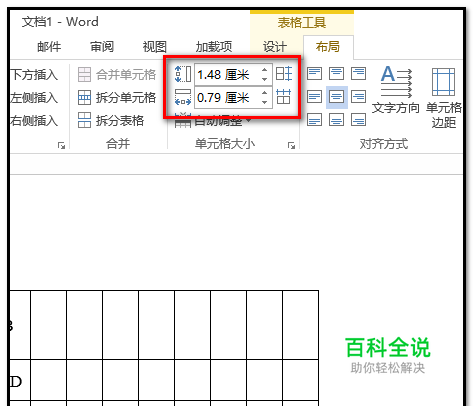Align cell text bottom center
Viewport: 473px width, 406px height.
[x=336, y=120]
